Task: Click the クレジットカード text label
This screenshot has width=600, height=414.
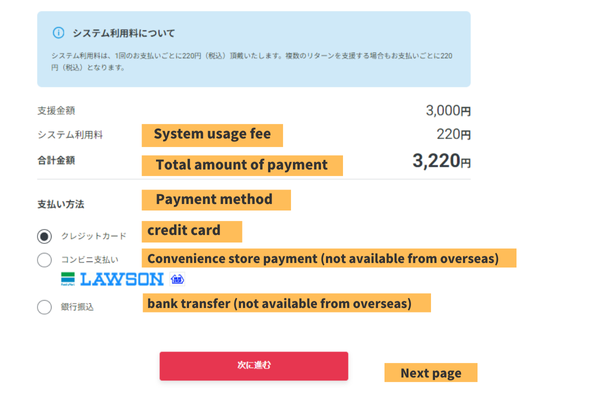Action: pyautogui.click(x=94, y=236)
